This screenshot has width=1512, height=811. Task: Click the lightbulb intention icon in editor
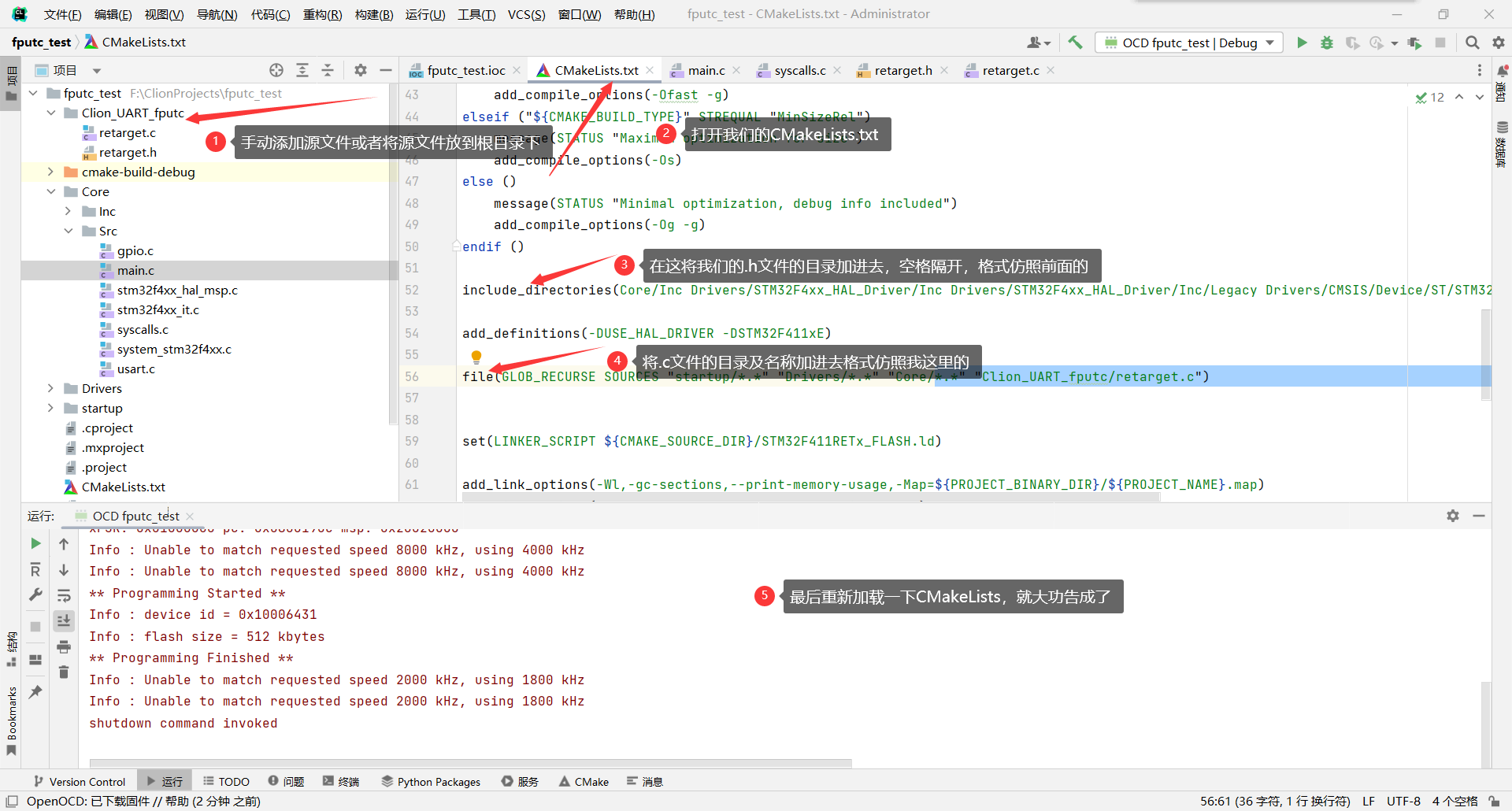476,357
